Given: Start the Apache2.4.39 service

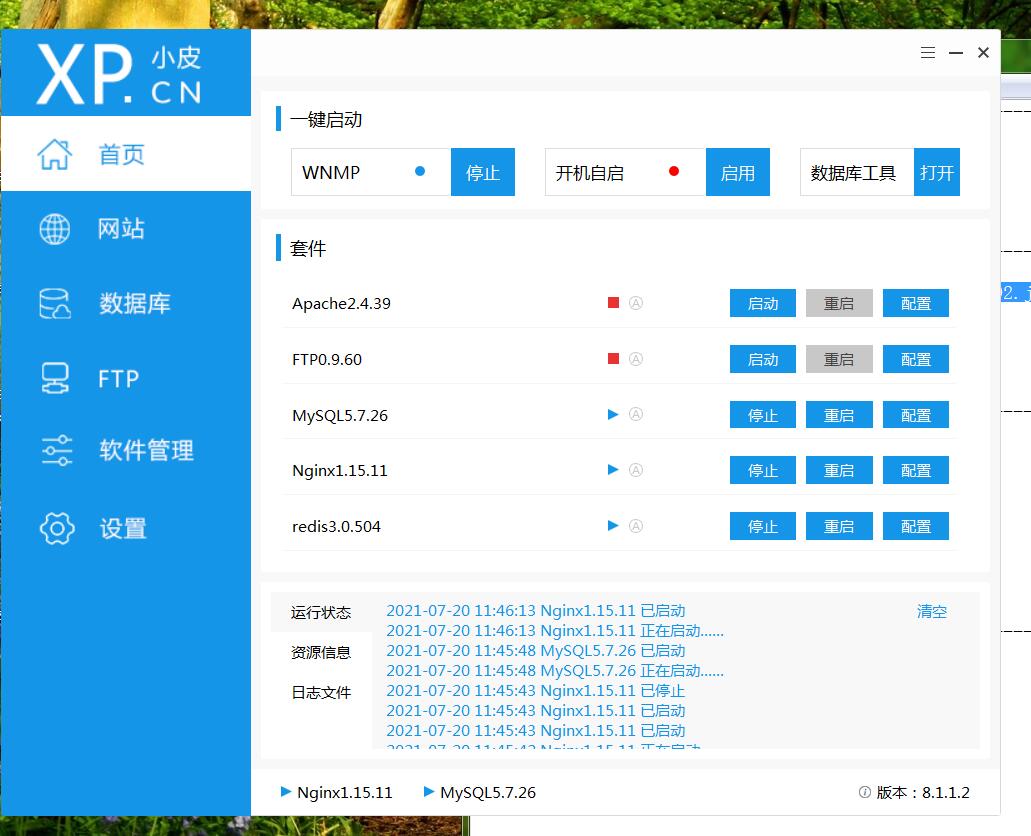Looking at the screenshot, I should point(763,303).
